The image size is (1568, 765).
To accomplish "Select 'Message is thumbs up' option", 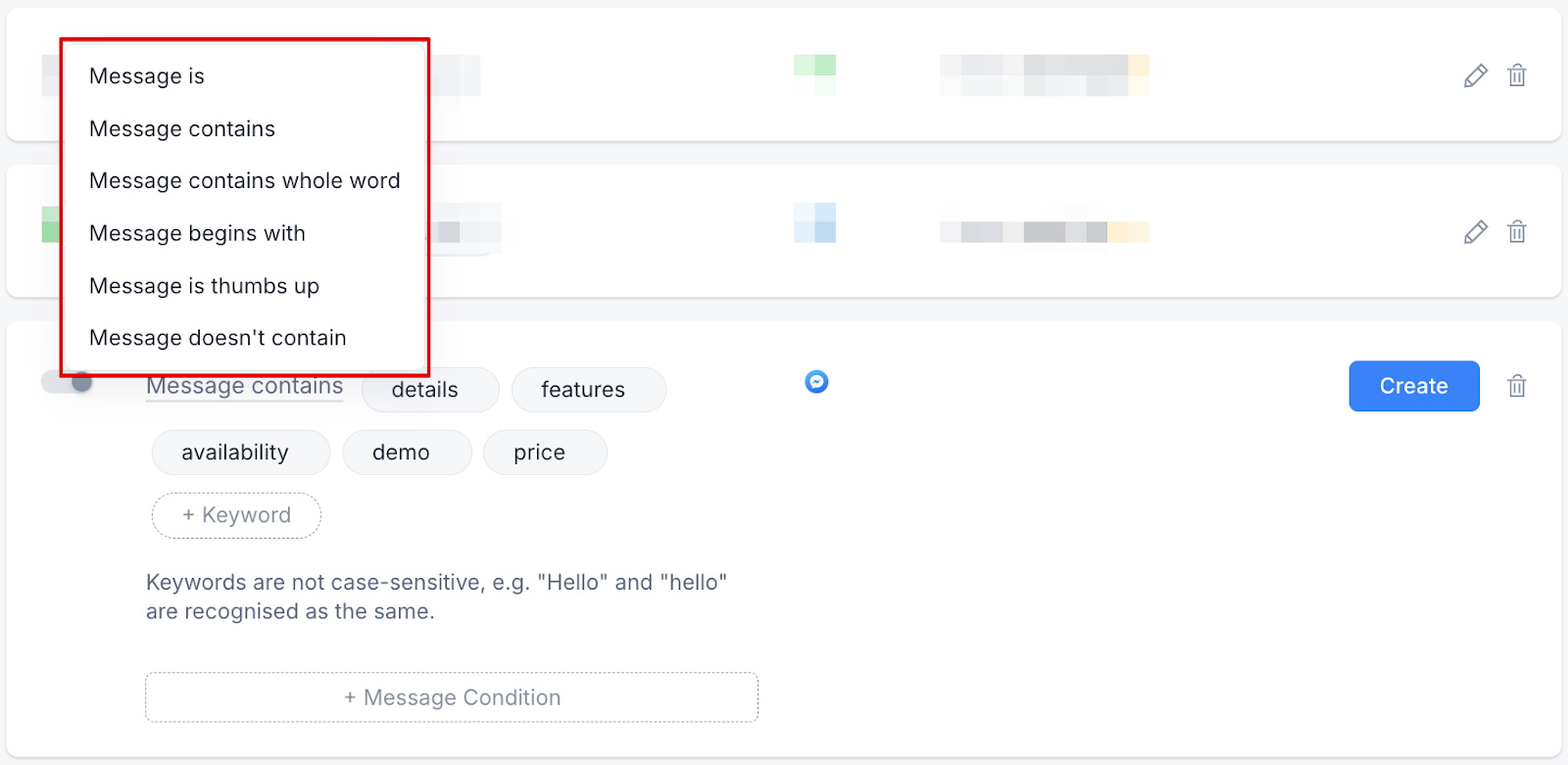I will coord(204,286).
